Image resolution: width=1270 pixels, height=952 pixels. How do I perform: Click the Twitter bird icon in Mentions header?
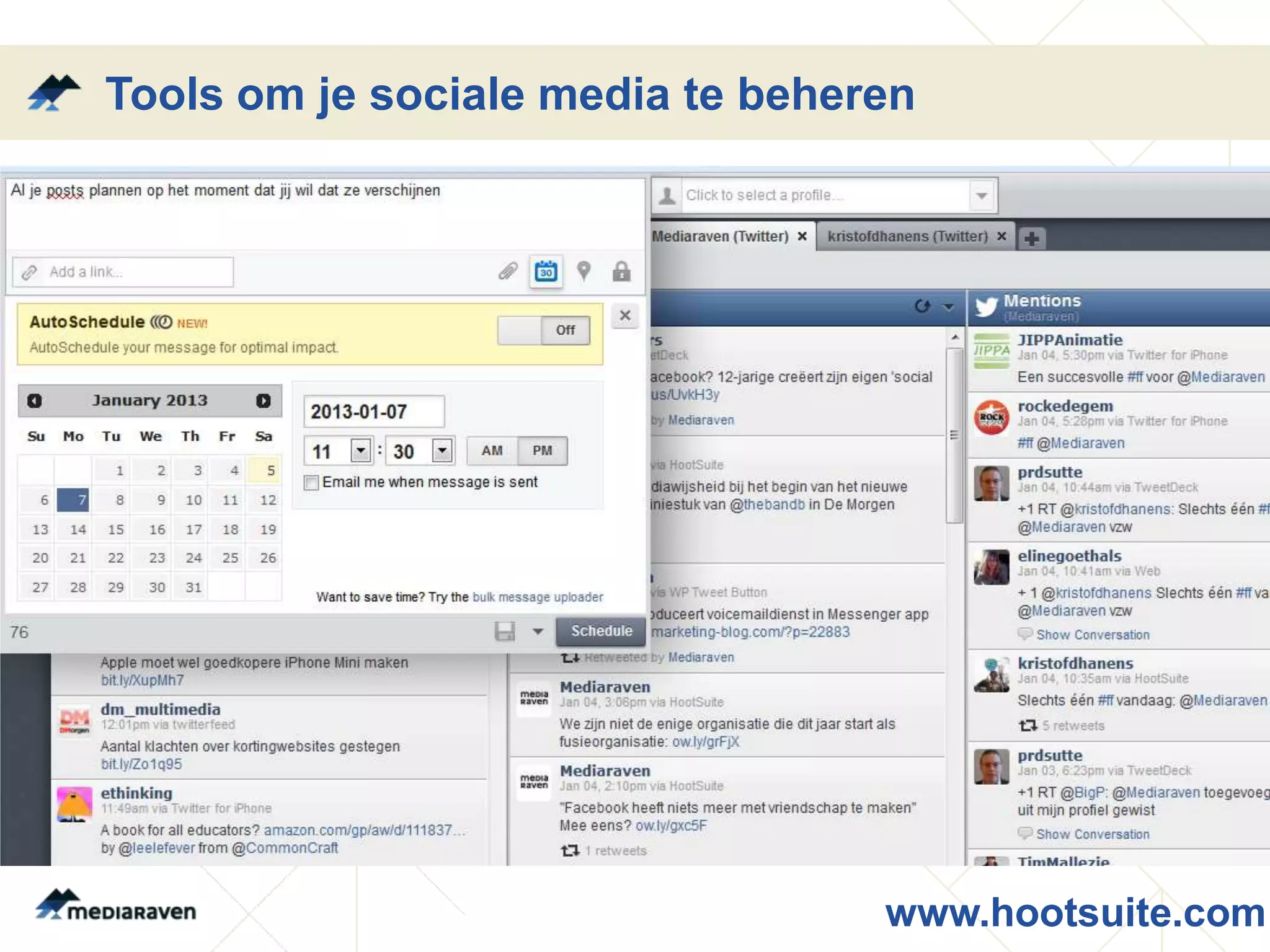coord(986,307)
